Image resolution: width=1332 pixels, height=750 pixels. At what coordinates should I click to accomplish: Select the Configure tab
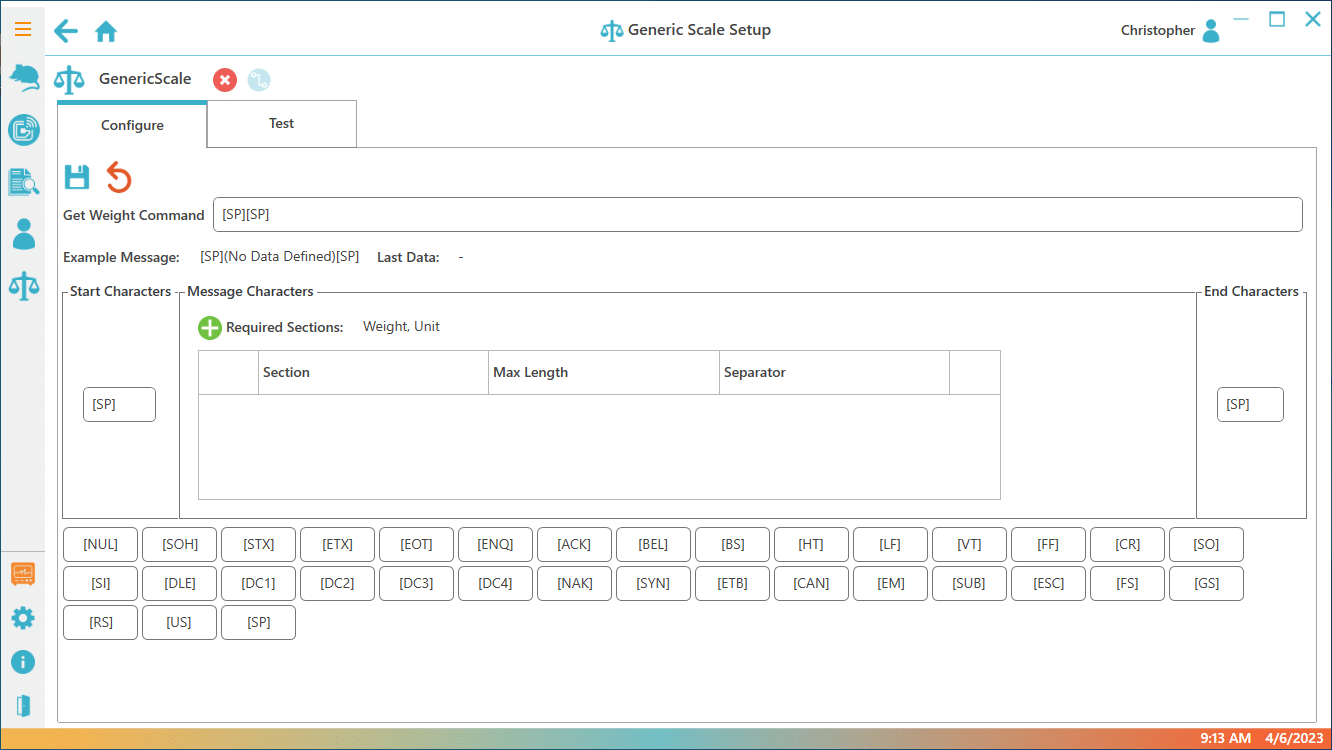tap(132, 125)
